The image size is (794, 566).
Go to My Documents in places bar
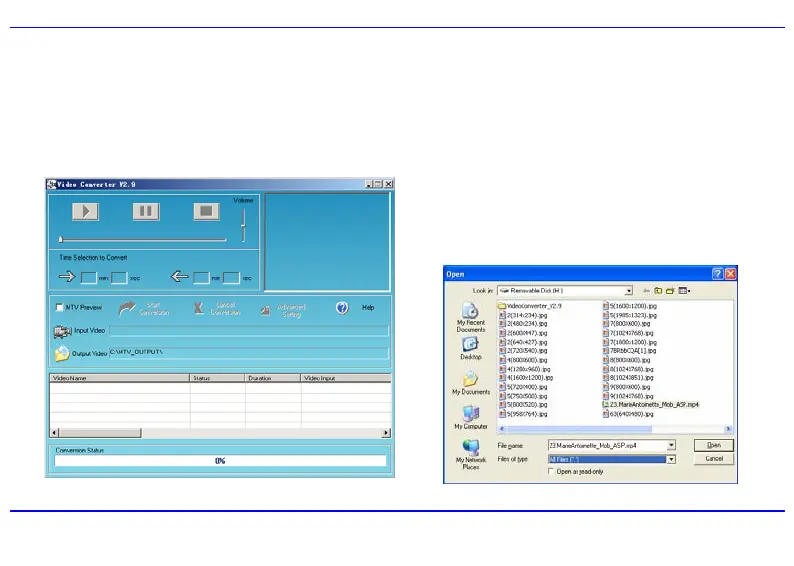(471, 383)
